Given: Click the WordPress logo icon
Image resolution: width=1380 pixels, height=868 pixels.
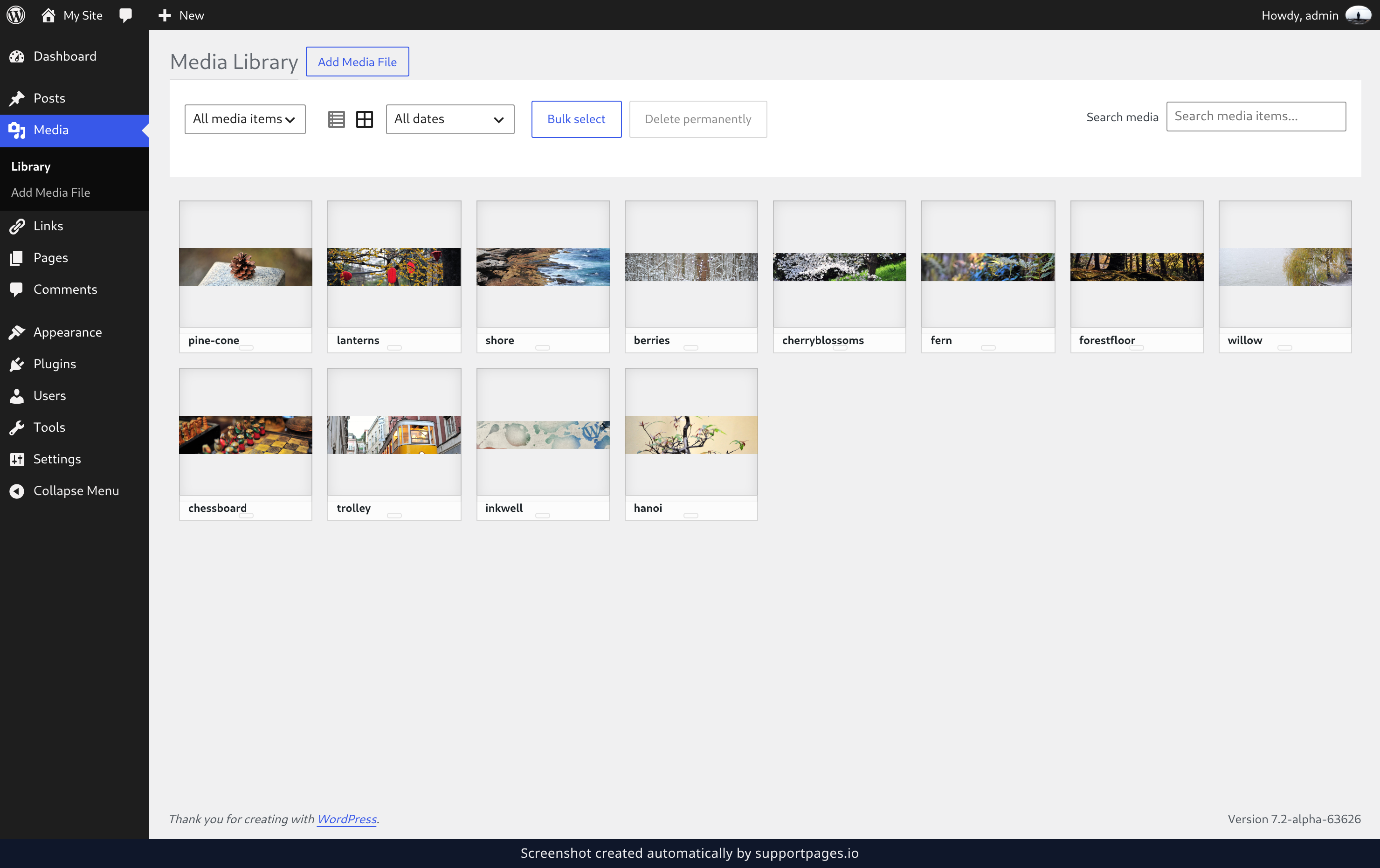Looking at the screenshot, I should point(16,15).
